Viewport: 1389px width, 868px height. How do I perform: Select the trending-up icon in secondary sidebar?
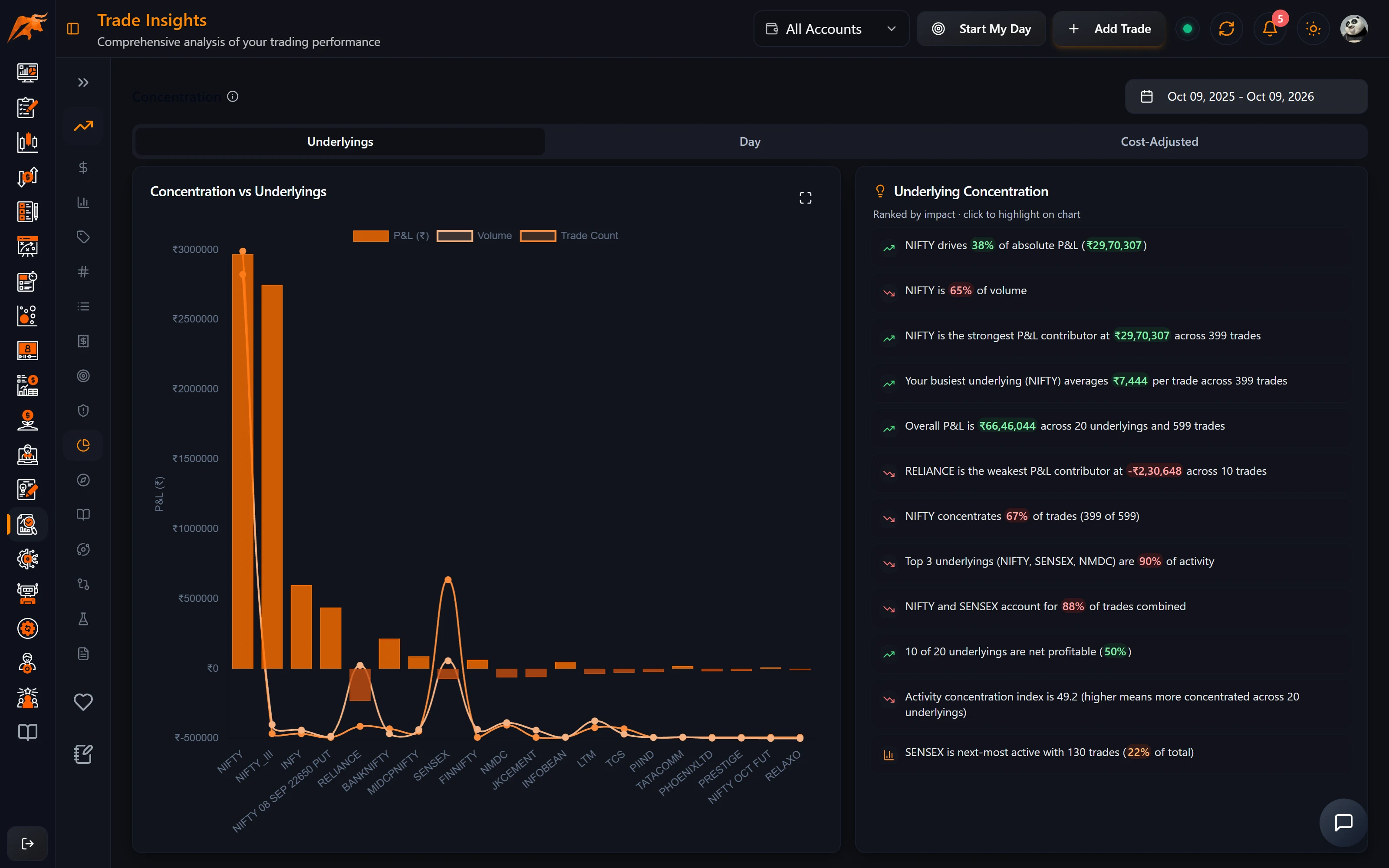tap(83, 126)
